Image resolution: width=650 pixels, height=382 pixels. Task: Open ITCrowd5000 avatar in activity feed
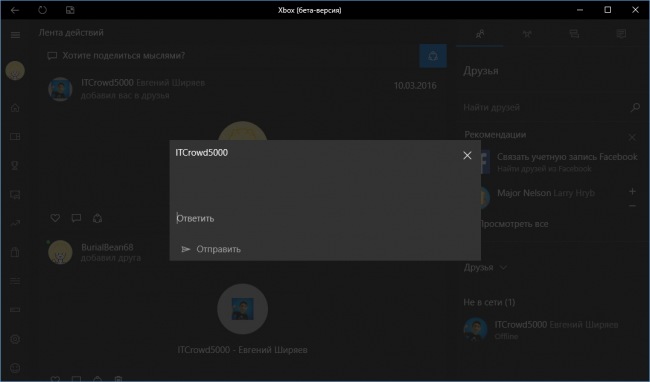60,89
